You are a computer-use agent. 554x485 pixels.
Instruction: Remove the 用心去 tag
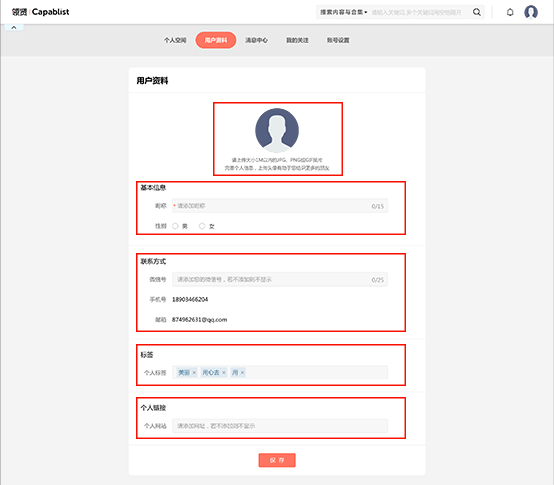224,373
